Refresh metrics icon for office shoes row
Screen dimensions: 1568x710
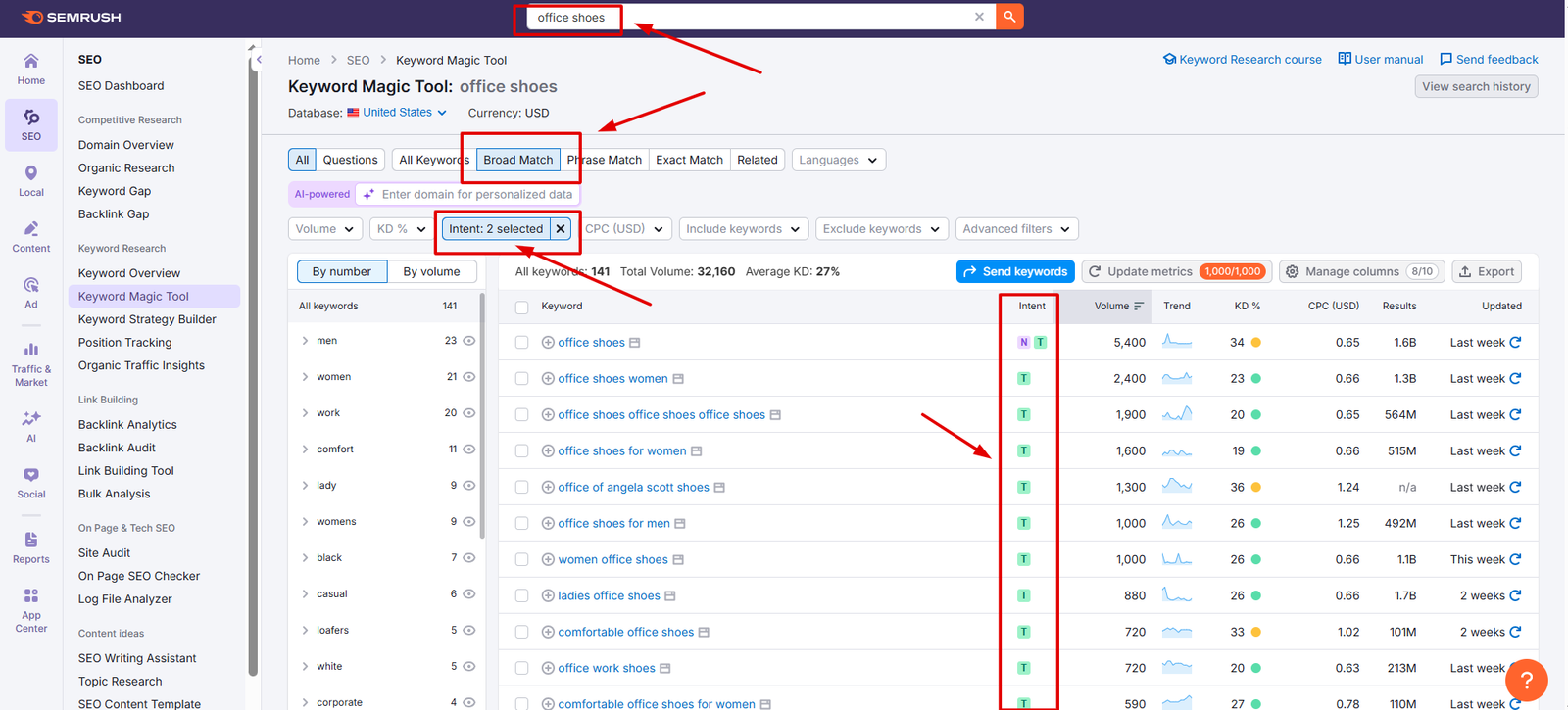1515,342
